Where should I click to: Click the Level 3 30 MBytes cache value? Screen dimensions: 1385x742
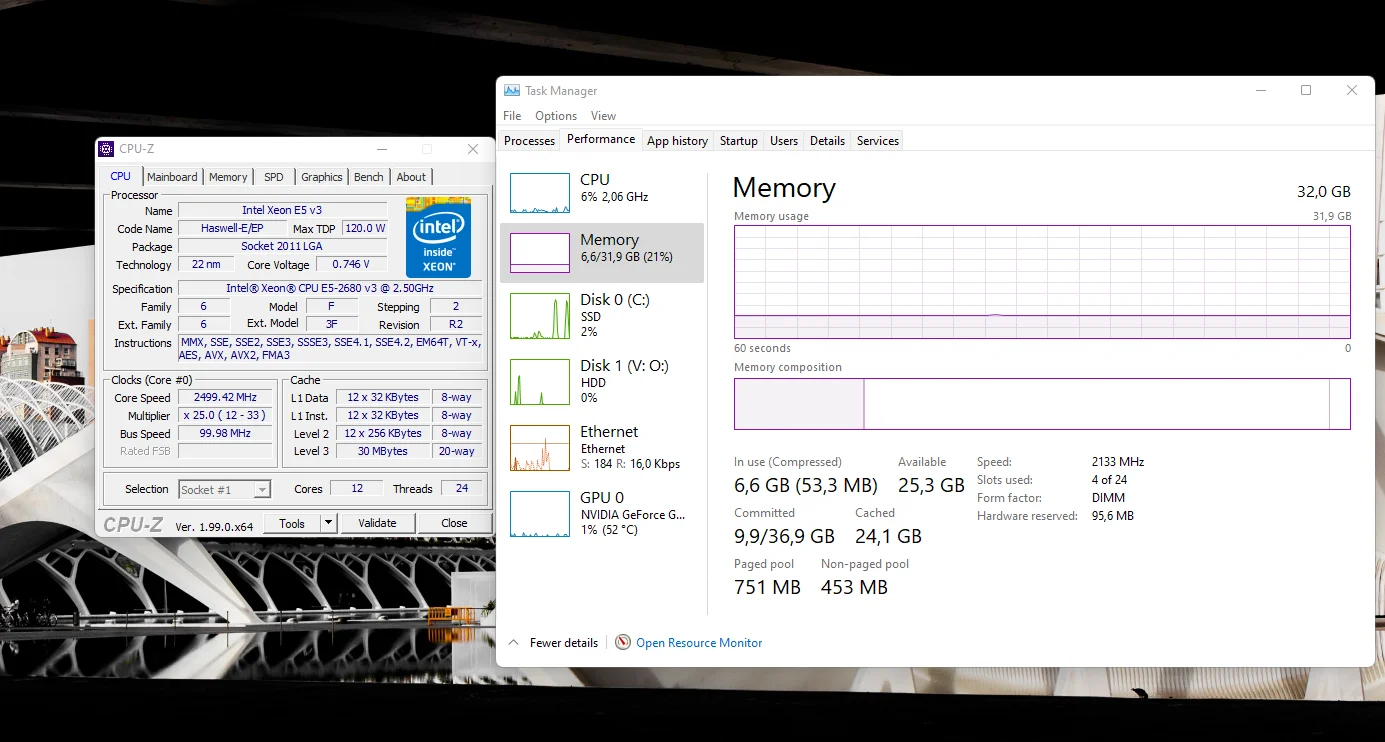[x=383, y=452]
